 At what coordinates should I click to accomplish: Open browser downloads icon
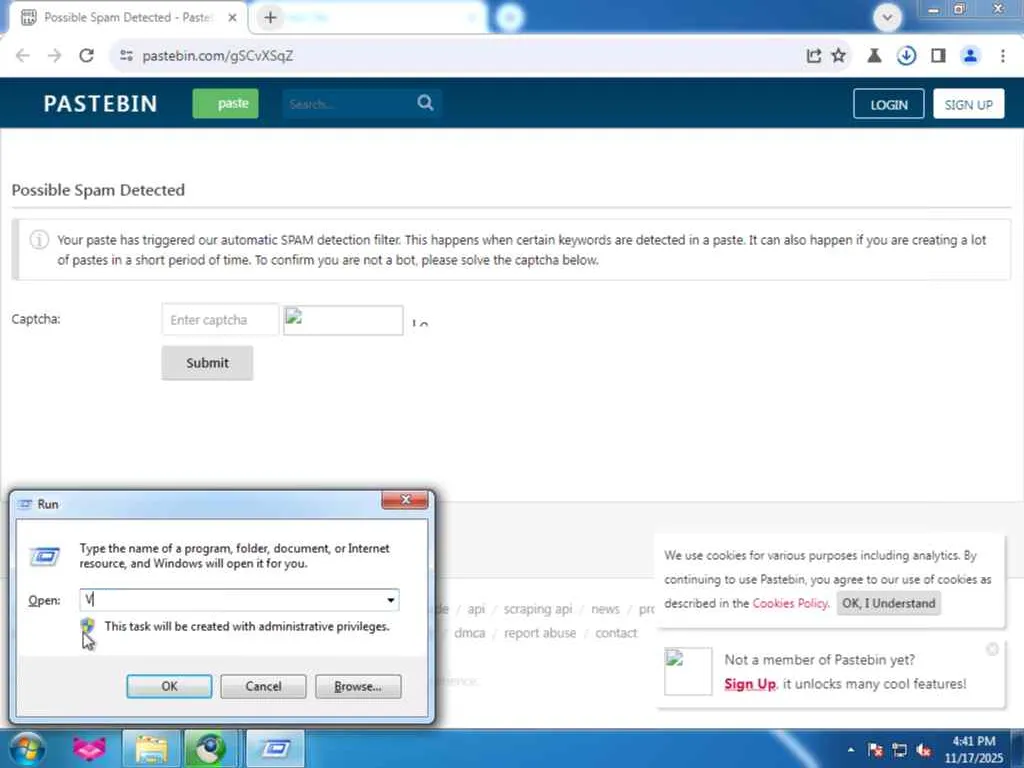pyautogui.click(x=906, y=56)
